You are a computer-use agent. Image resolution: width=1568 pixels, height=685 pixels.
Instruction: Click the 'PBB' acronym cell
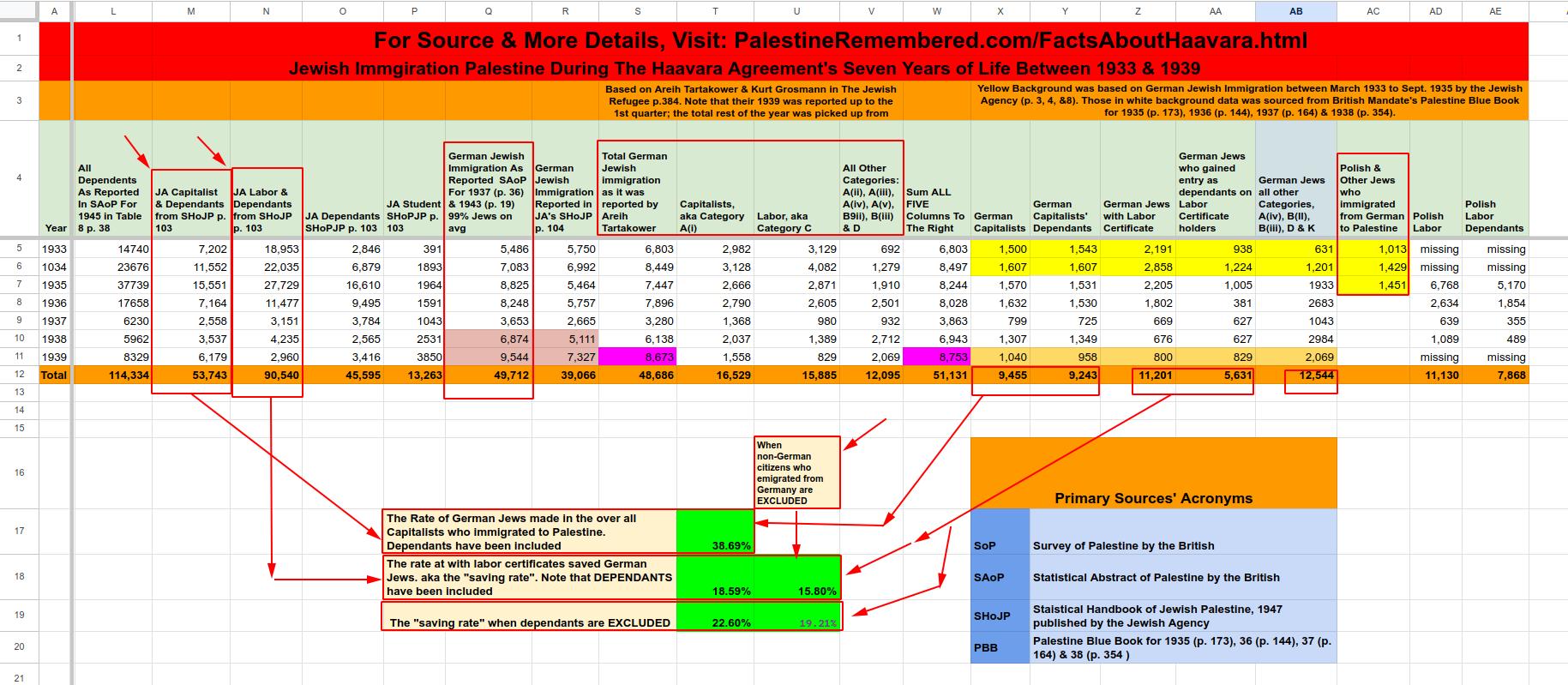(x=1000, y=647)
